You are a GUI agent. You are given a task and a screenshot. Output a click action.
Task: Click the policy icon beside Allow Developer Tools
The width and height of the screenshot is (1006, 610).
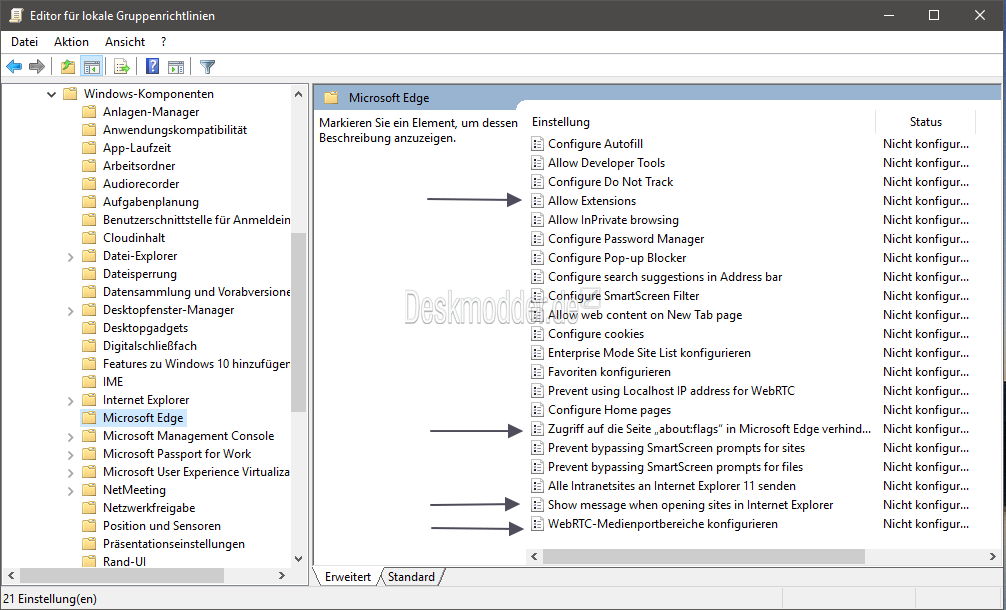coord(537,163)
